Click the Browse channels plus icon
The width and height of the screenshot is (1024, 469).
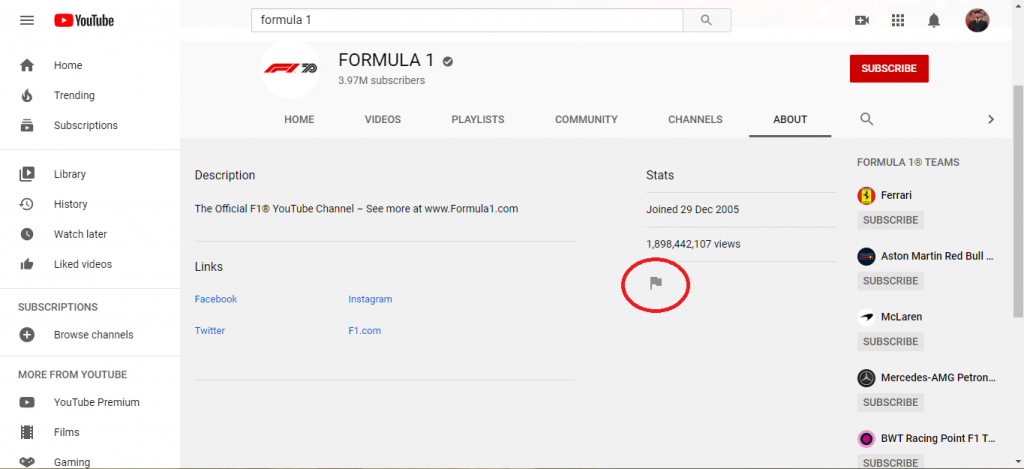click(27, 334)
